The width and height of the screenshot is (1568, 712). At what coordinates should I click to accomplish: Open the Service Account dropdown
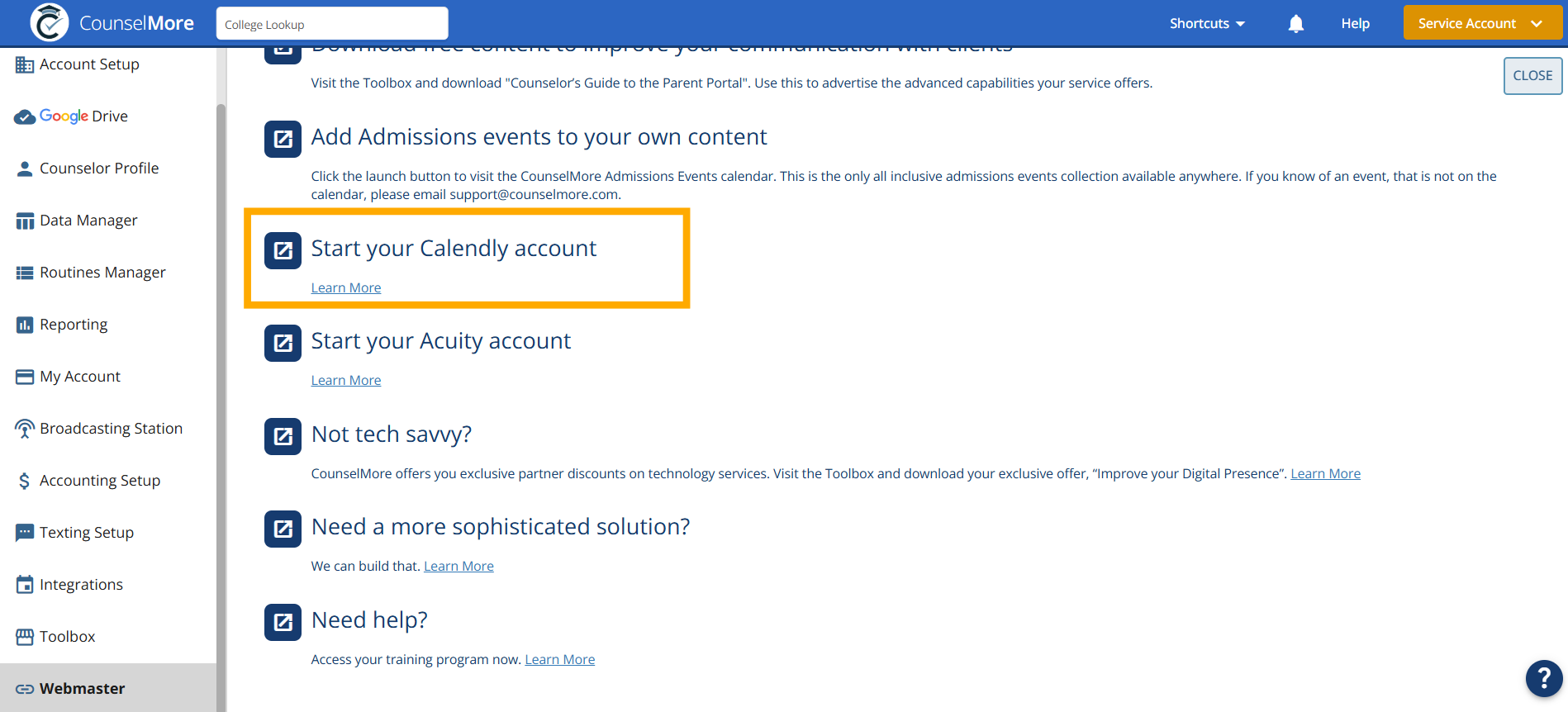coord(1482,23)
